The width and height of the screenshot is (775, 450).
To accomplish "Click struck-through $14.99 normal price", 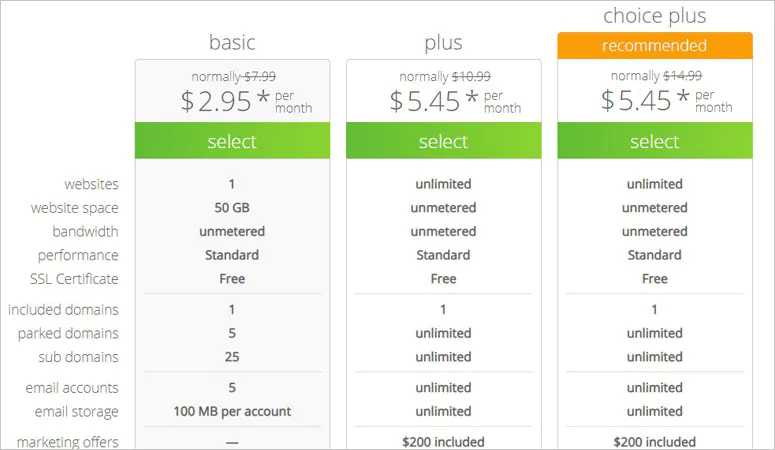I will (682, 76).
